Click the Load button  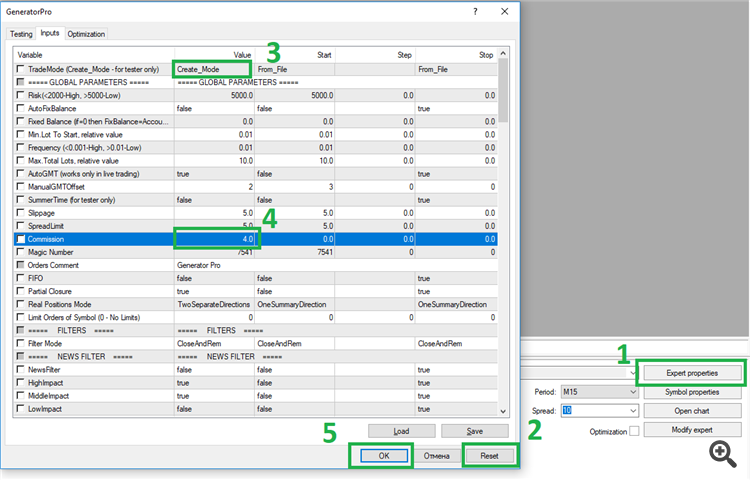[401, 431]
